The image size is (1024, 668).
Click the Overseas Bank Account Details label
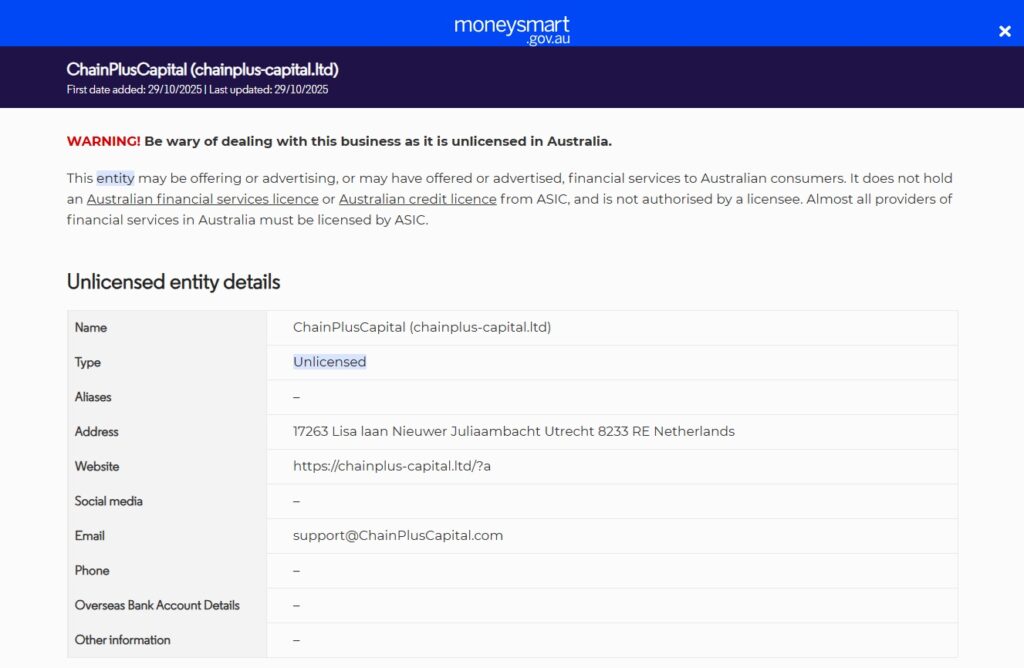point(156,605)
